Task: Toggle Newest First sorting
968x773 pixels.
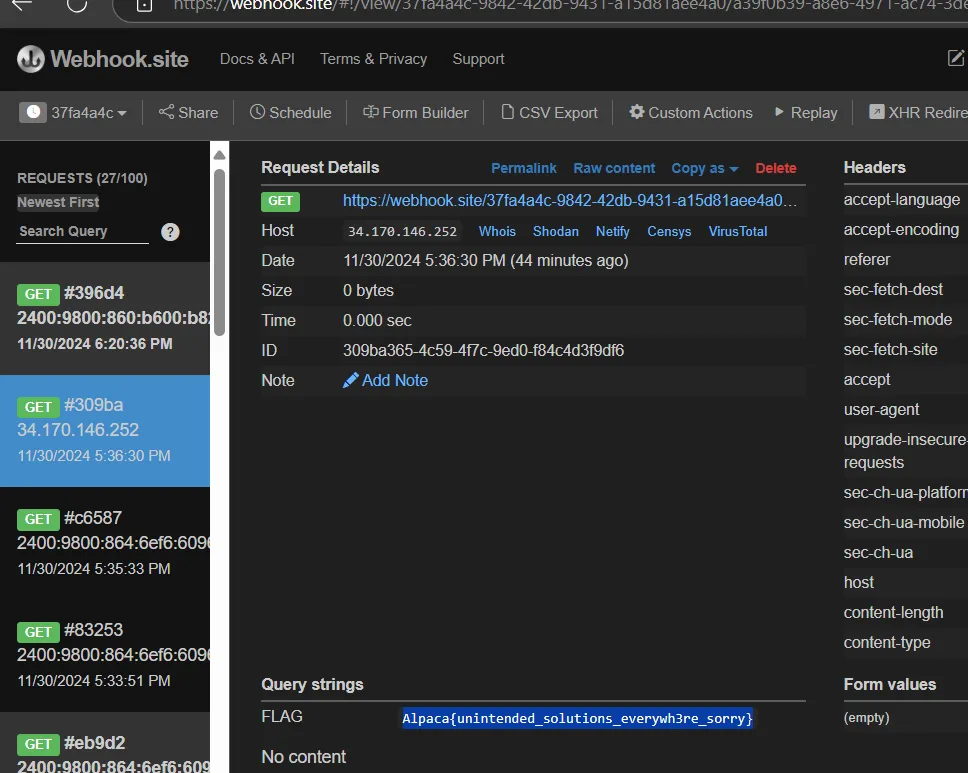Action: 58,202
